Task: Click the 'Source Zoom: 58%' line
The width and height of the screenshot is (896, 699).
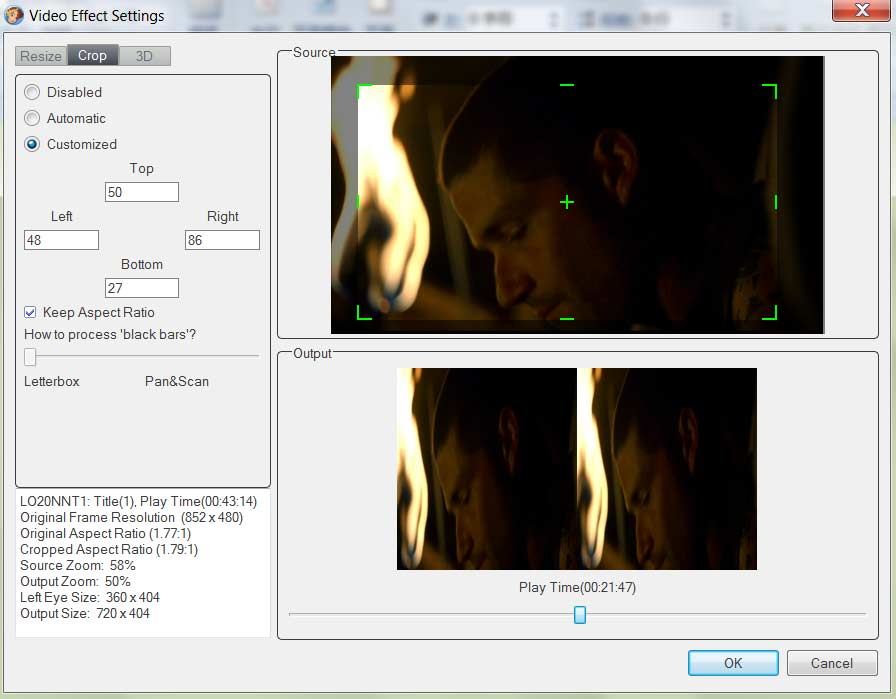Action: (x=78, y=565)
